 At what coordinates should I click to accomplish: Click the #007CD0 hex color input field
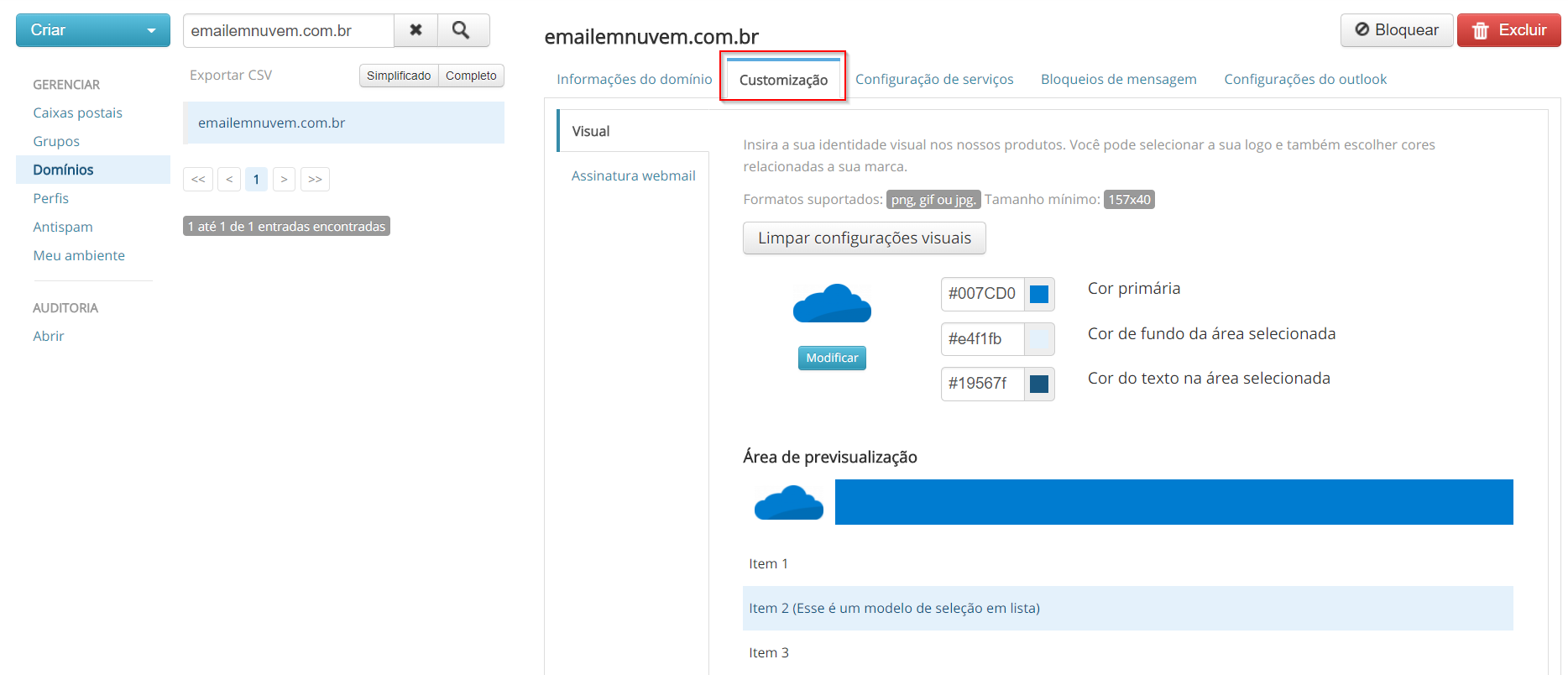coord(982,294)
